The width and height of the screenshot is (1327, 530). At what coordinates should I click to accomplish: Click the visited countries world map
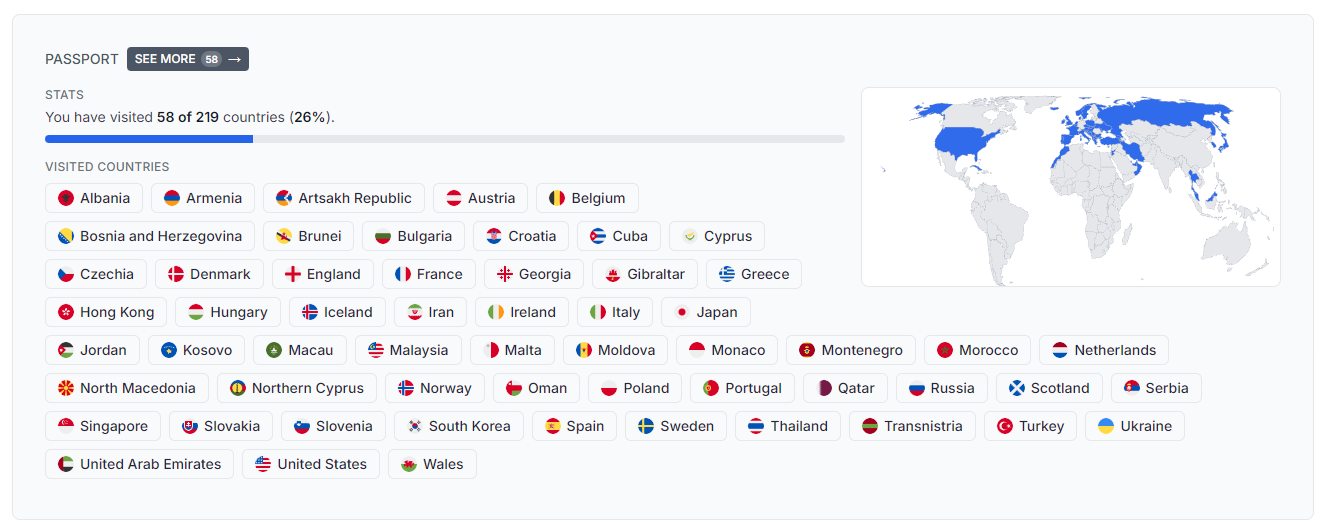[x=1070, y=187]
